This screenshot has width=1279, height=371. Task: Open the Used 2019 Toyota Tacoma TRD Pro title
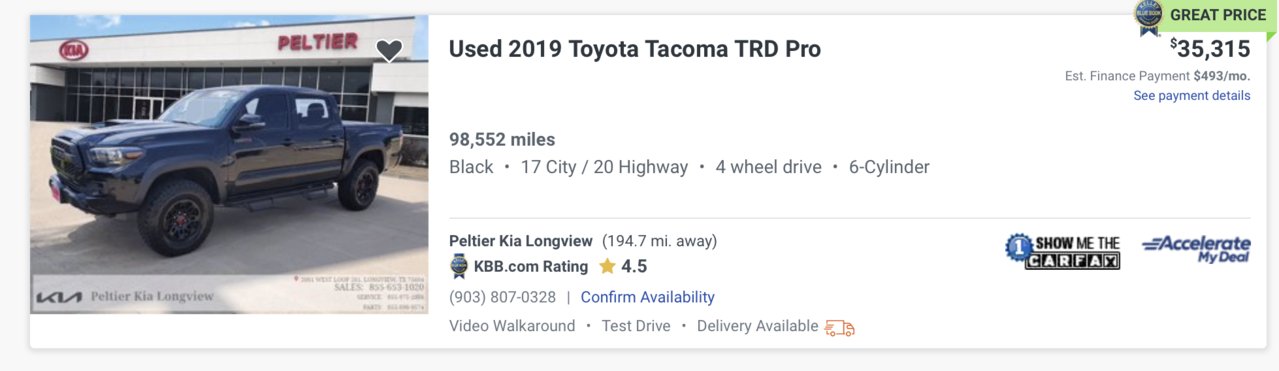point(635,49)
